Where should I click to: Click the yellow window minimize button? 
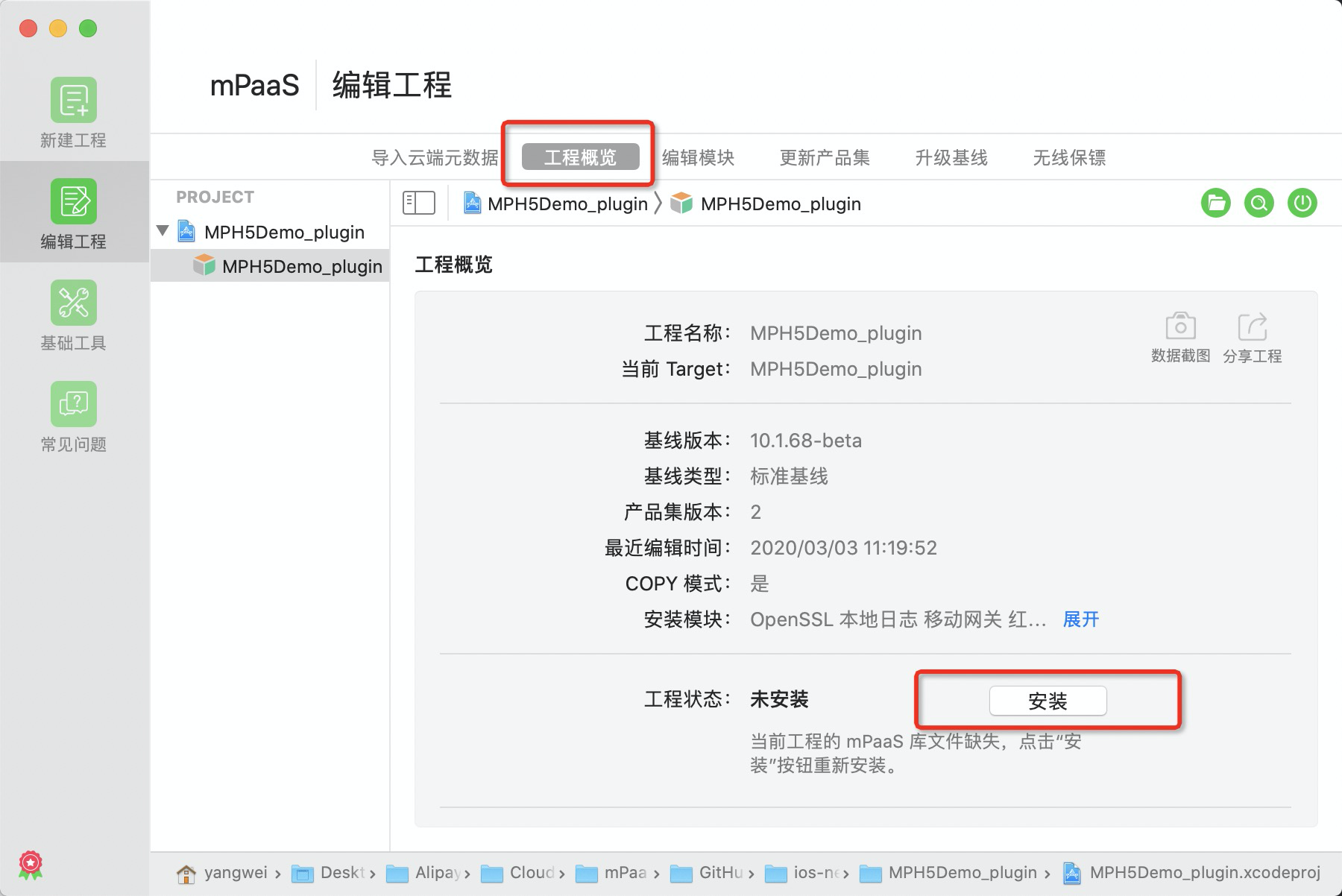(58, 28)
